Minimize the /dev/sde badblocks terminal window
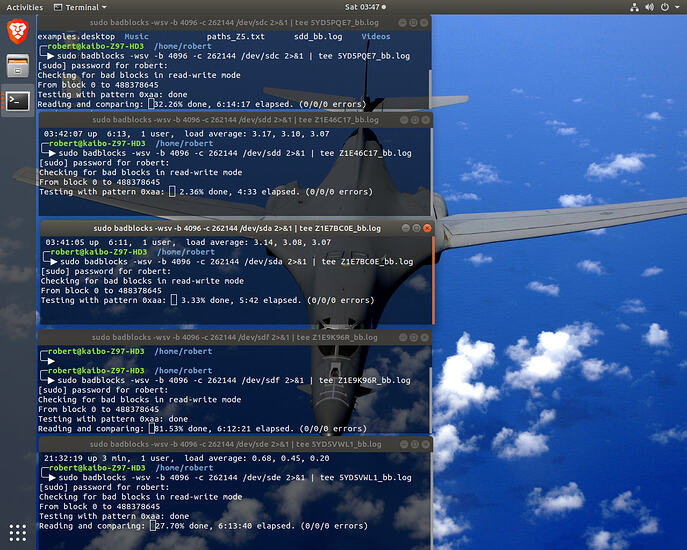 point(404,444)
